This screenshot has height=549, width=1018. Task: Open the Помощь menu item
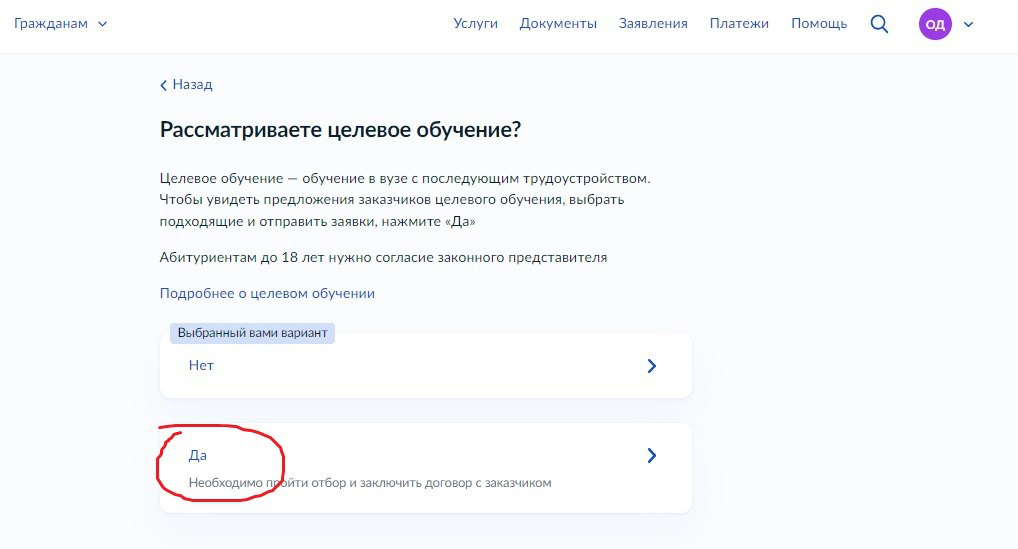tap(819, 23)
